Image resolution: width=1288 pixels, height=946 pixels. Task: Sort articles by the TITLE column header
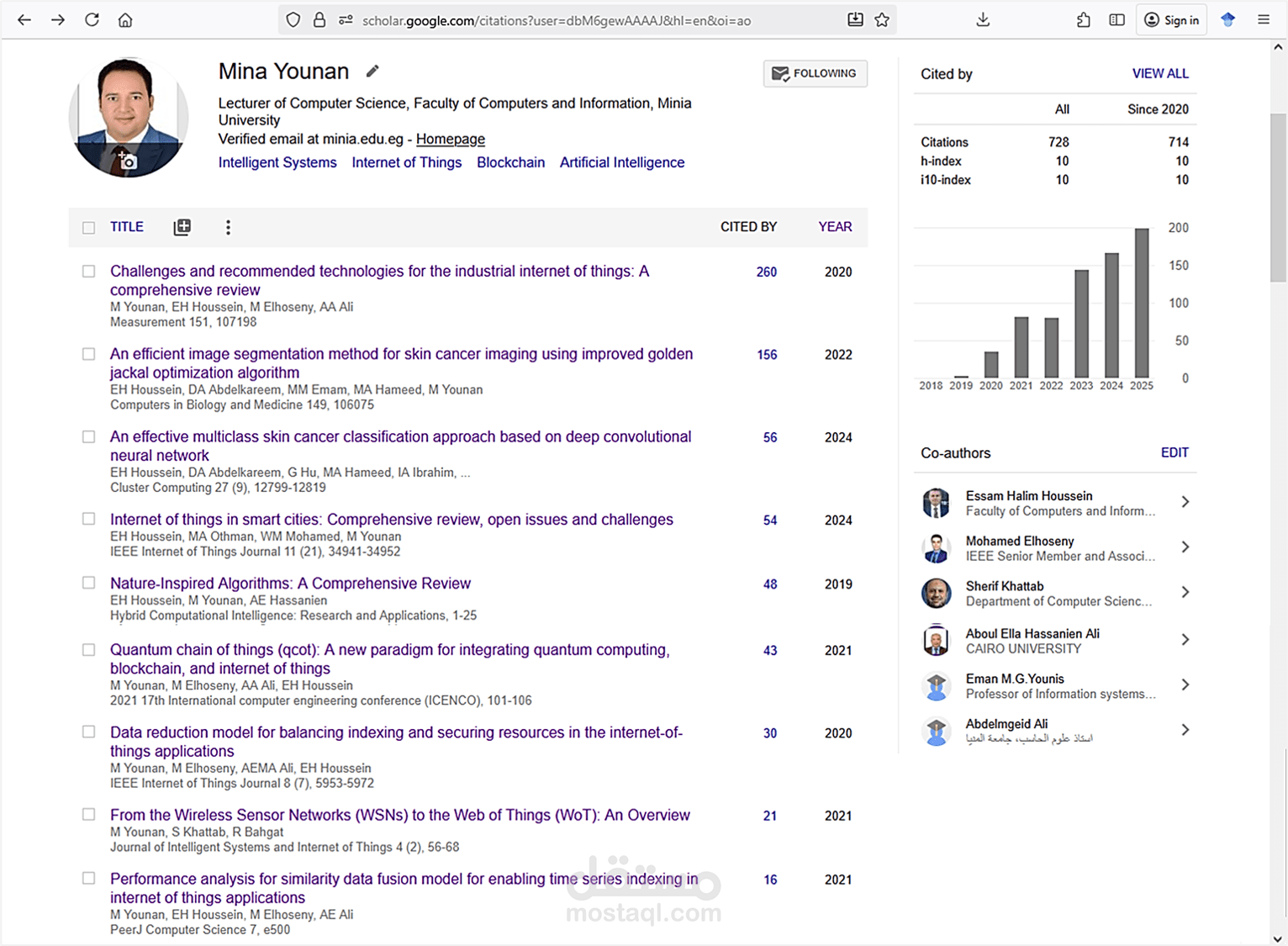pos(127,227)
